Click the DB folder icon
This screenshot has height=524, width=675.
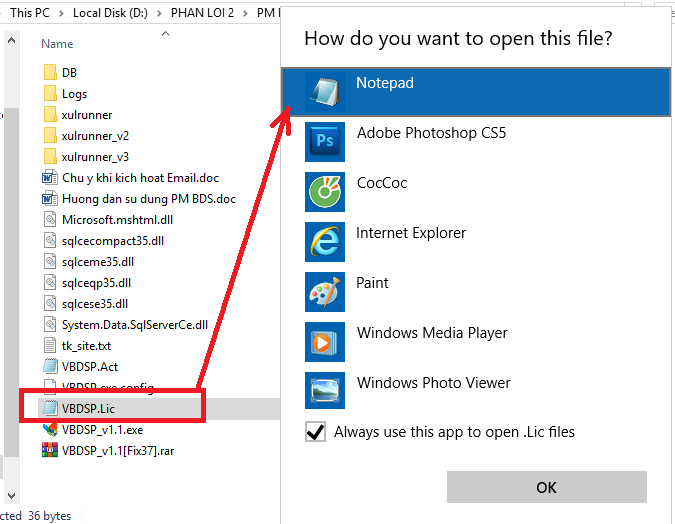click(x=50, y=72)
